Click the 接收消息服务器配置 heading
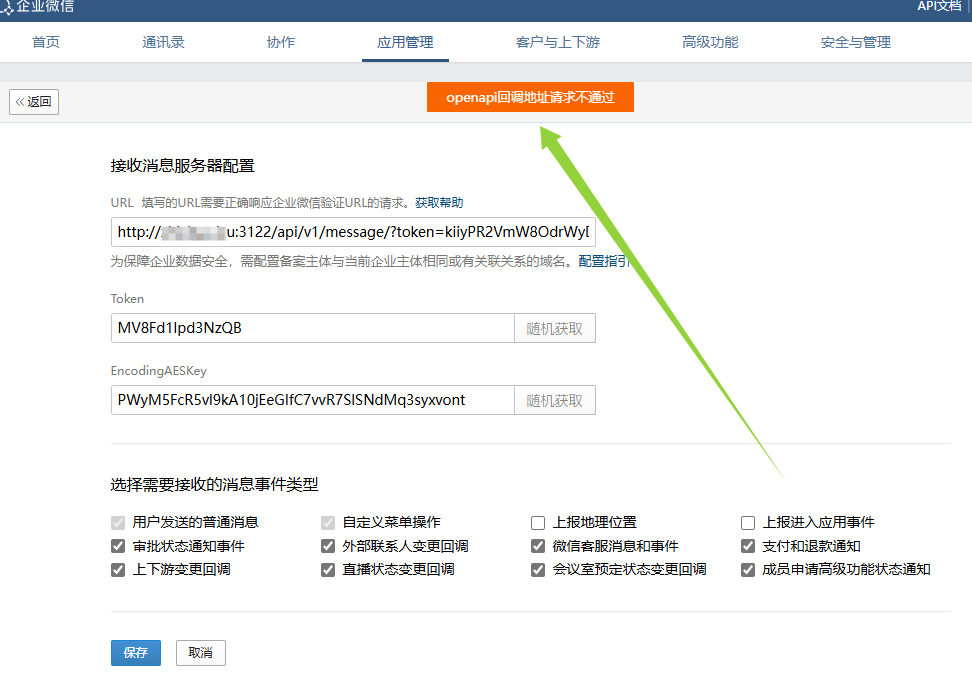The width and height of the screenshot is (972, 682). coord(183,166)
